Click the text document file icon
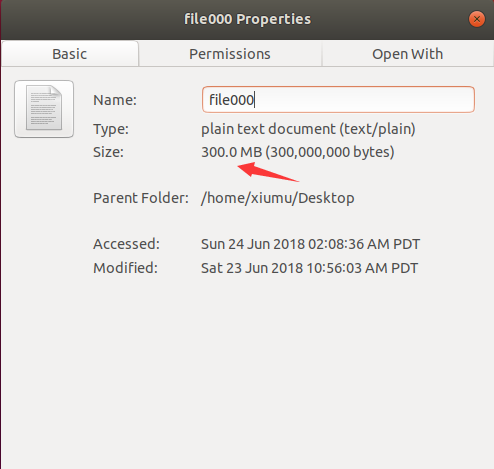This screenshot has width=494, height=469. 44,109
